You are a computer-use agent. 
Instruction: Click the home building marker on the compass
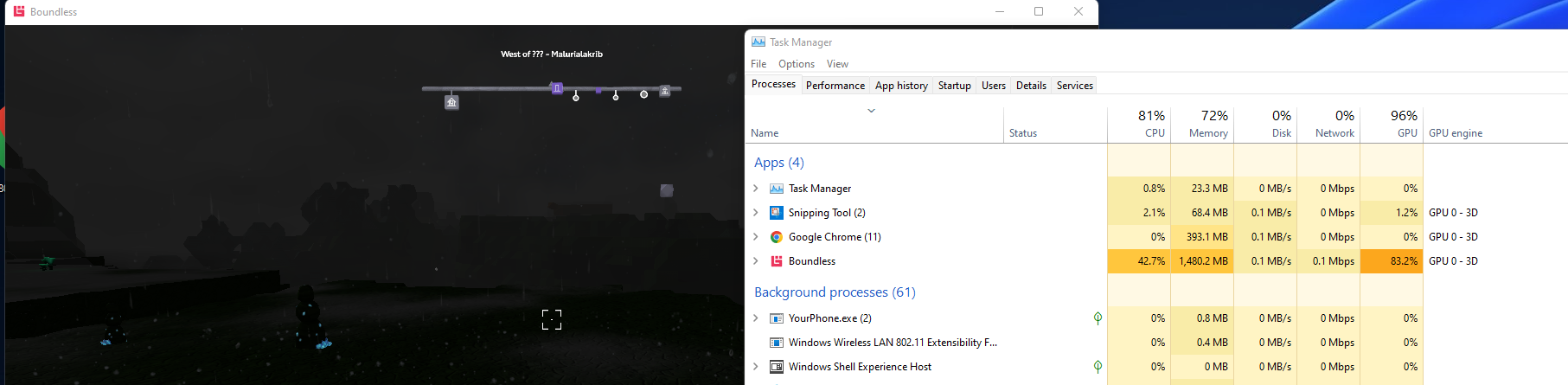tap(451, 102)
